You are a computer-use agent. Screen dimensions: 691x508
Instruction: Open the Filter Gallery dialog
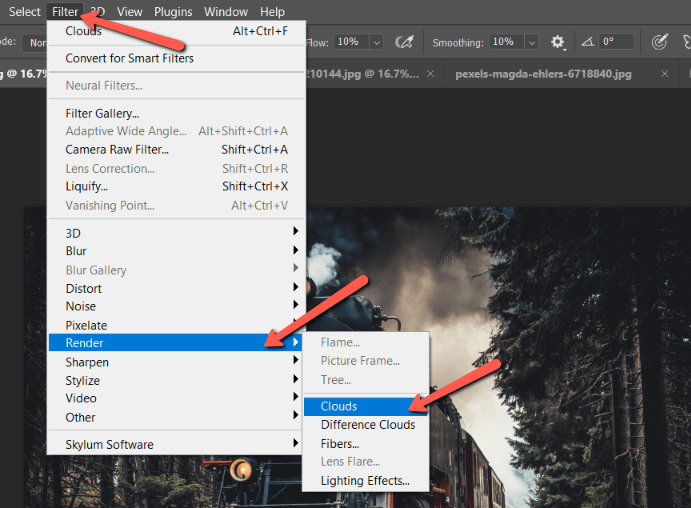coord(102,113)
